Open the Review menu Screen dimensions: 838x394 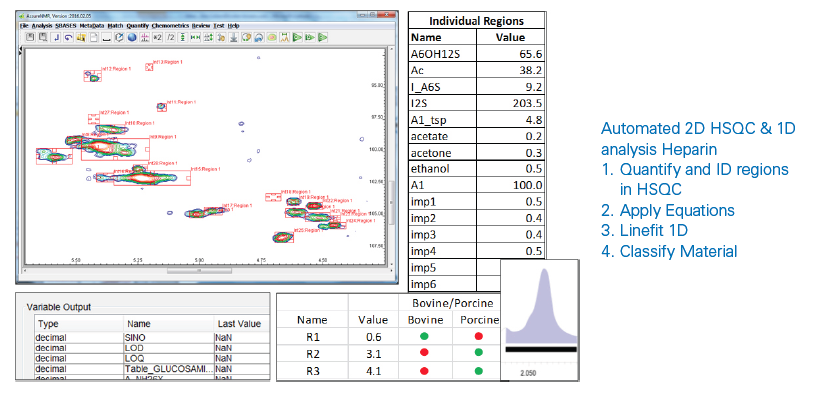click(x=201, y=26)
